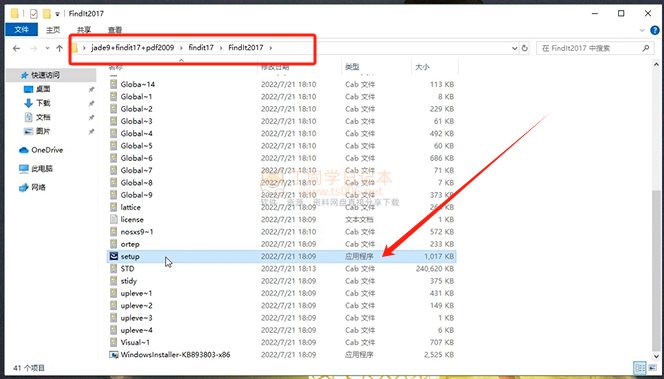Expand the ribbon chevron
Screen dimensions: 664x379
(642, 30)
